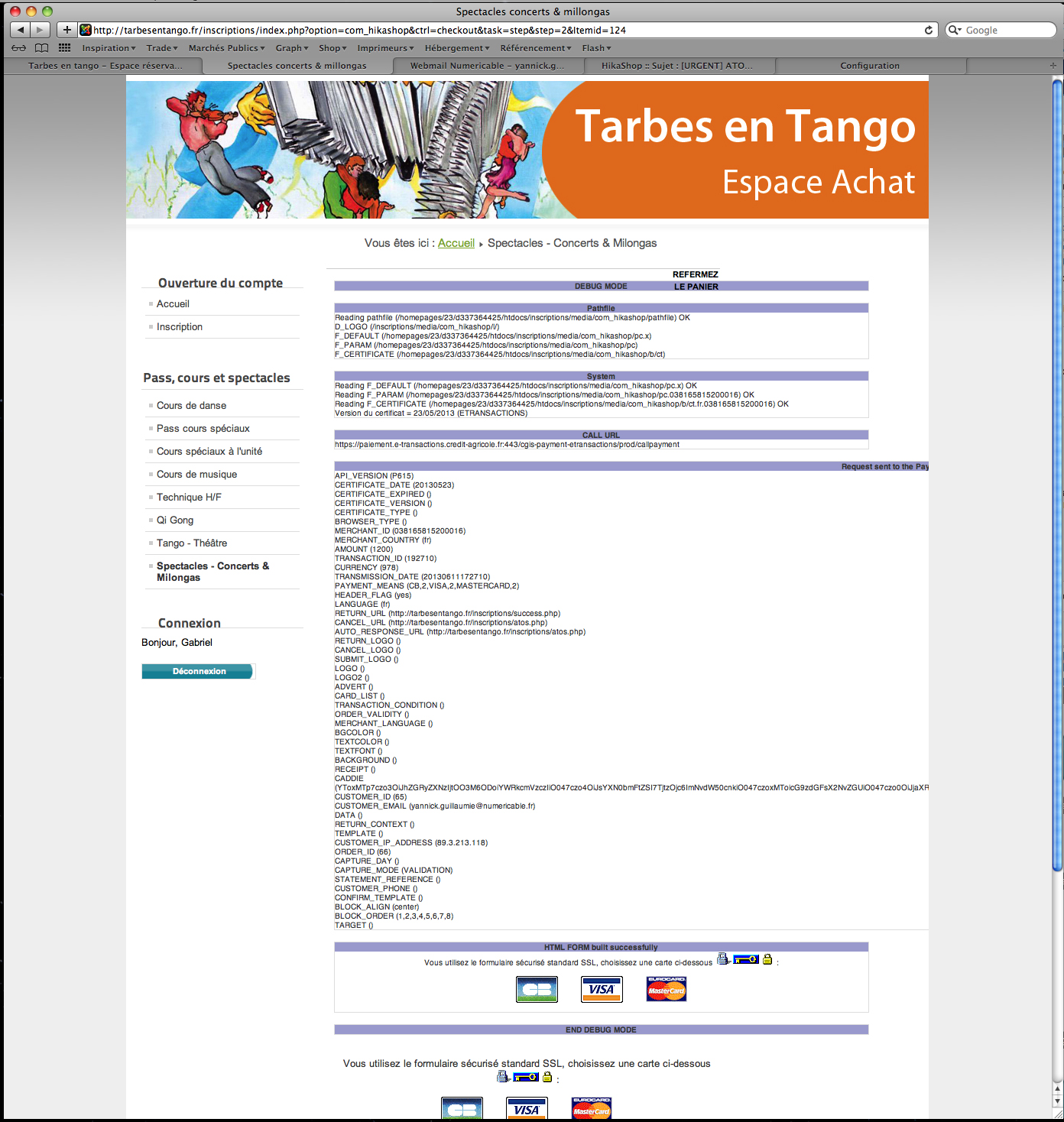
Task: Switch to the Webmail Numericable tab
Action: (488, 66)
